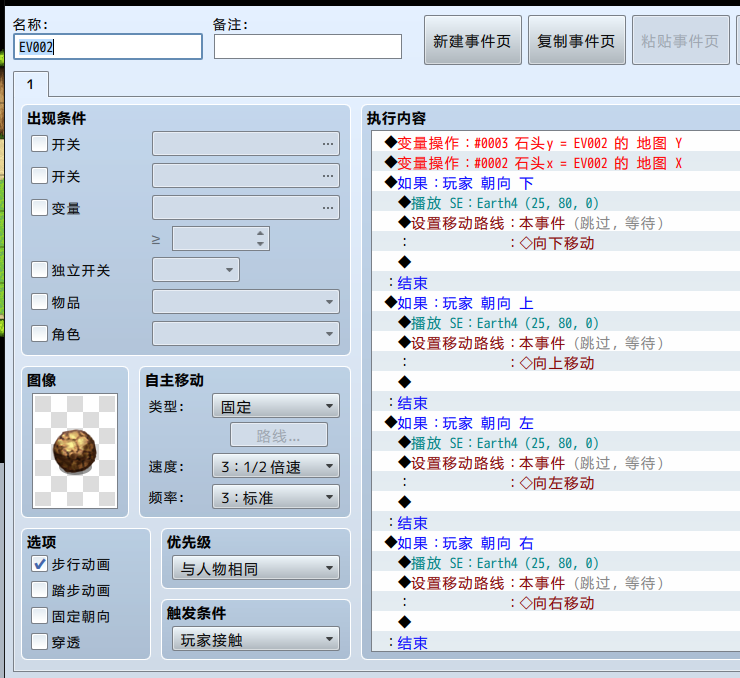Select the 变量操作 #0002 石头x command line
The width and height of the screenshot is (740, 678).
[x=555, y=163]
